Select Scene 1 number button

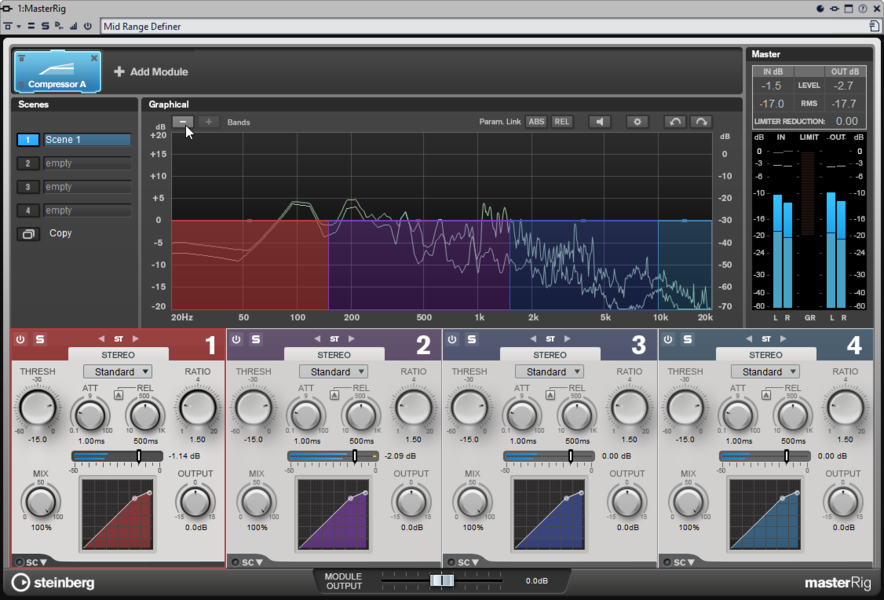click(28, 140)
